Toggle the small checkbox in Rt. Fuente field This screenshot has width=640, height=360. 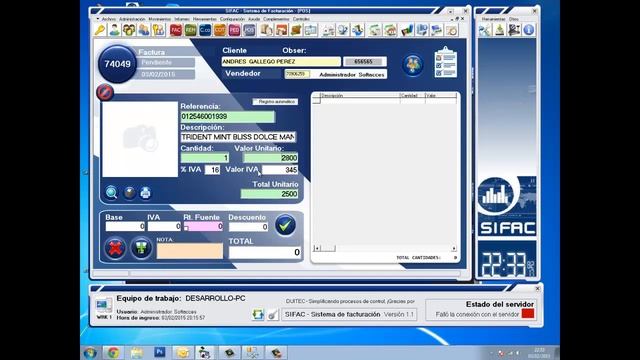[186, 229]
